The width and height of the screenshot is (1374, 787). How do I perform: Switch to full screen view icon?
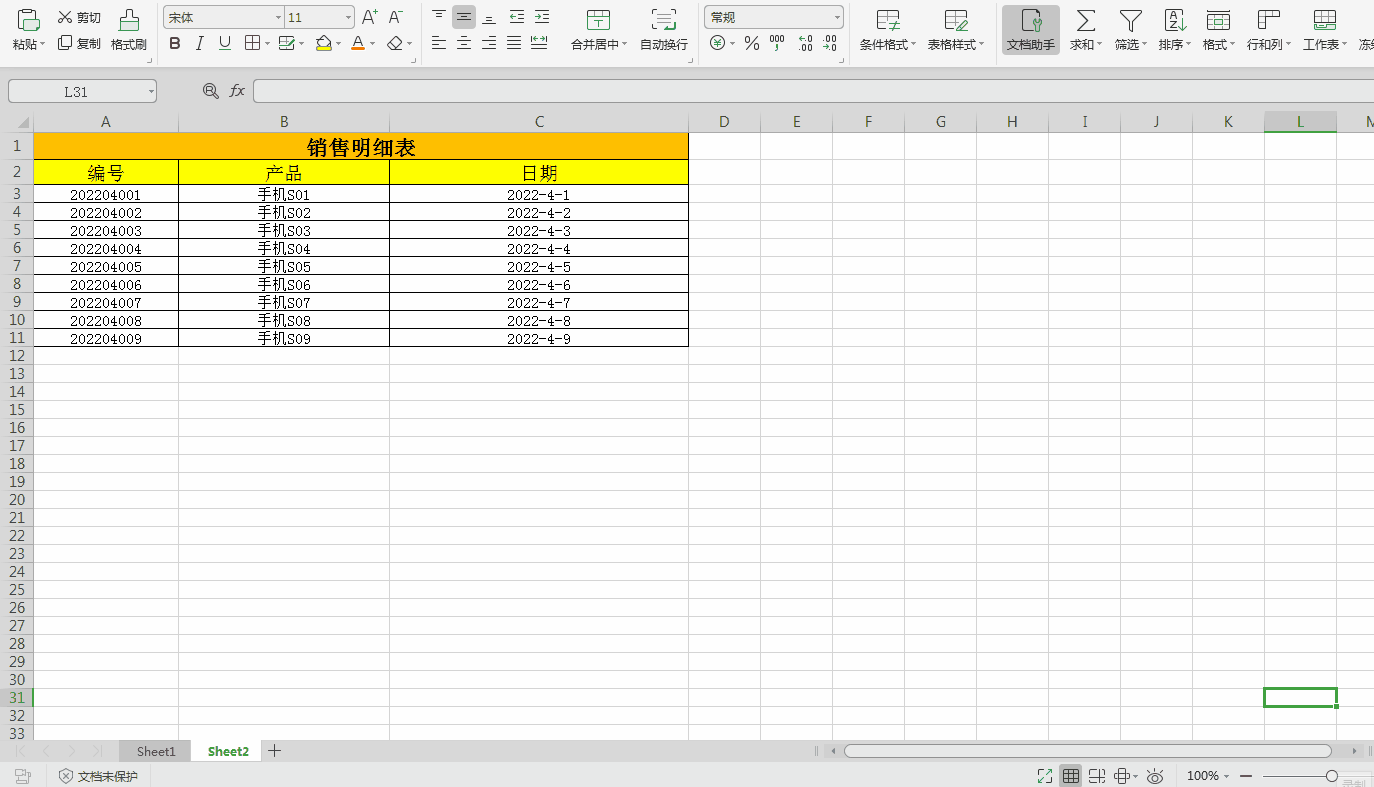[1045, 776]
